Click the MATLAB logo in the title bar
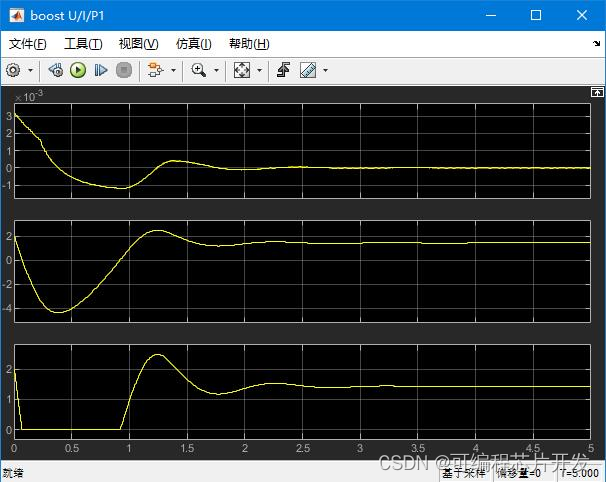 coord(17,15)
